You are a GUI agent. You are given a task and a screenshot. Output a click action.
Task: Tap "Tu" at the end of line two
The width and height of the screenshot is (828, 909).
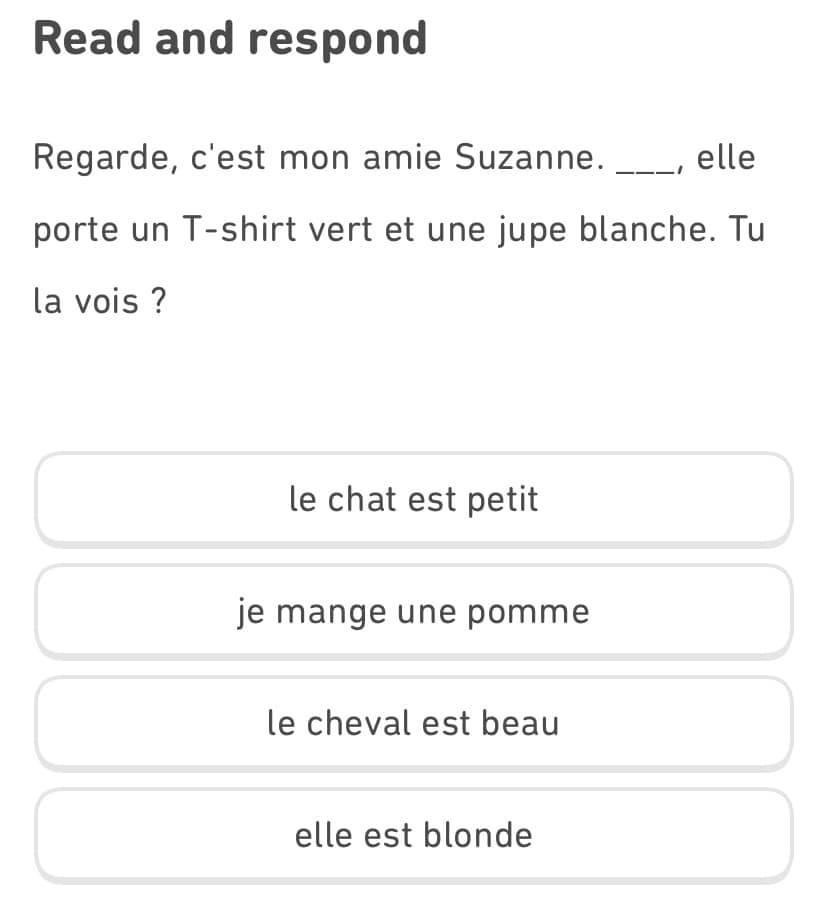pos(746,230)
